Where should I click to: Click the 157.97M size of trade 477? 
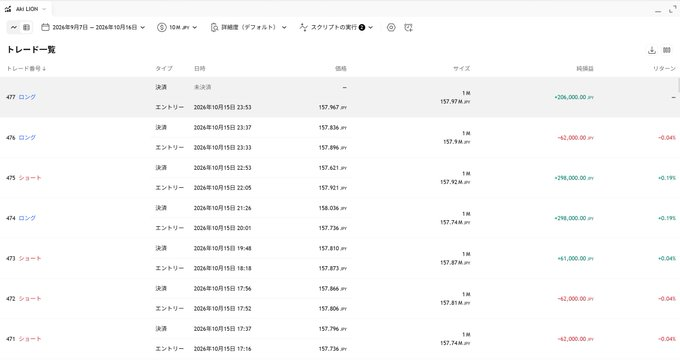click(455, 101)
